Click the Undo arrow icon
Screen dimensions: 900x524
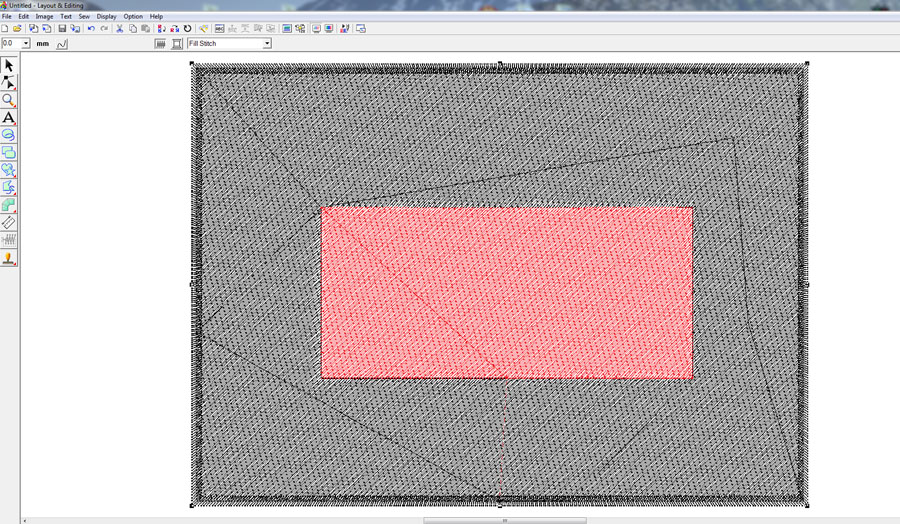click(x=91, y=29)
